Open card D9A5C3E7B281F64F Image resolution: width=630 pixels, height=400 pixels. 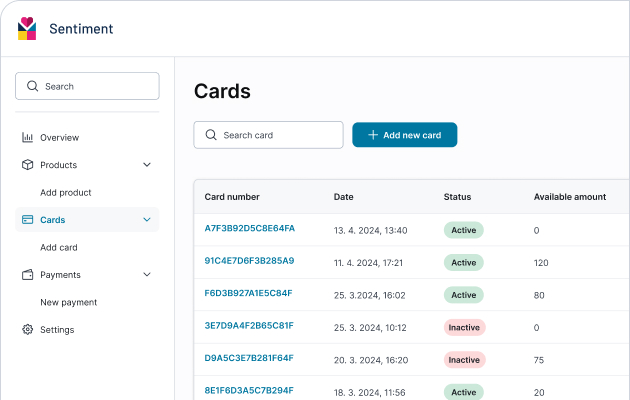pos(249,358)
